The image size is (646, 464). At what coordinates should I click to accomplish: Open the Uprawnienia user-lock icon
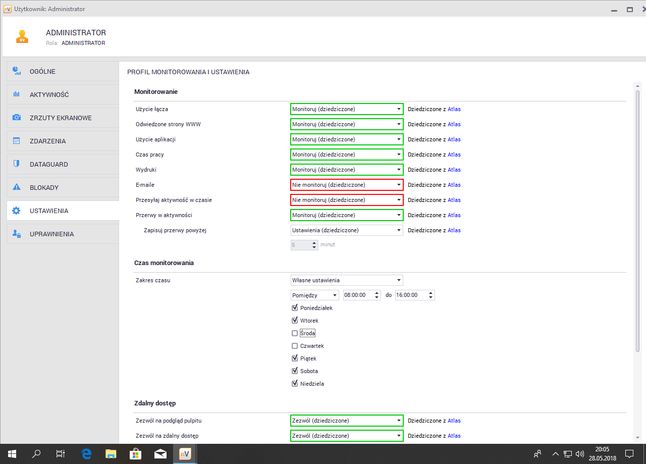click(16, 234)
